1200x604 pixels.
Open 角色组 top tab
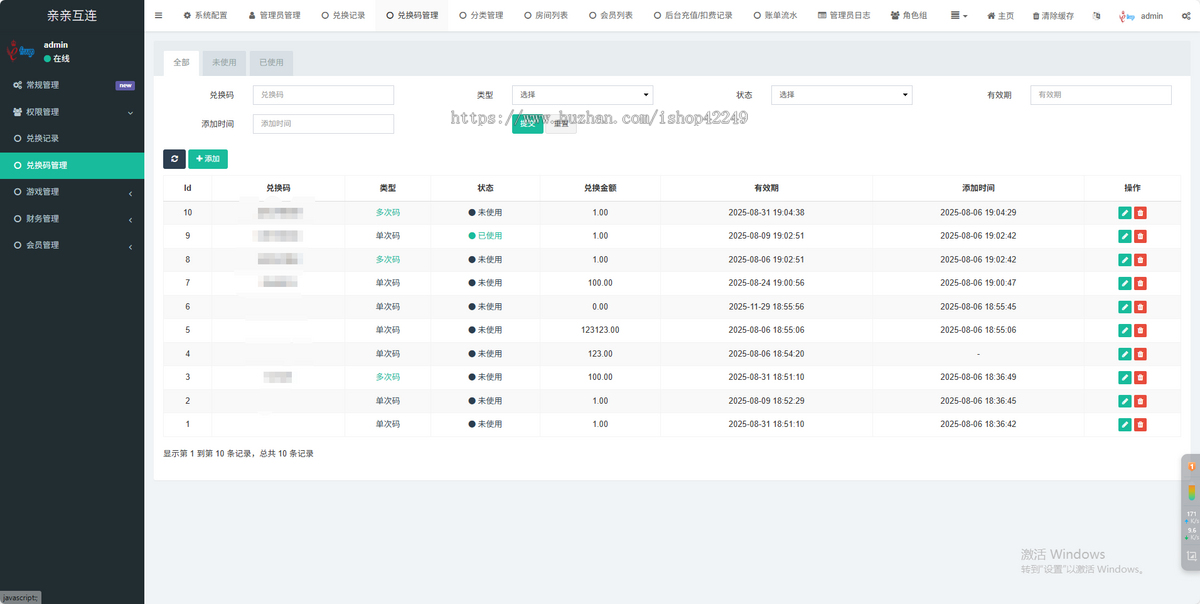point(908,16)
